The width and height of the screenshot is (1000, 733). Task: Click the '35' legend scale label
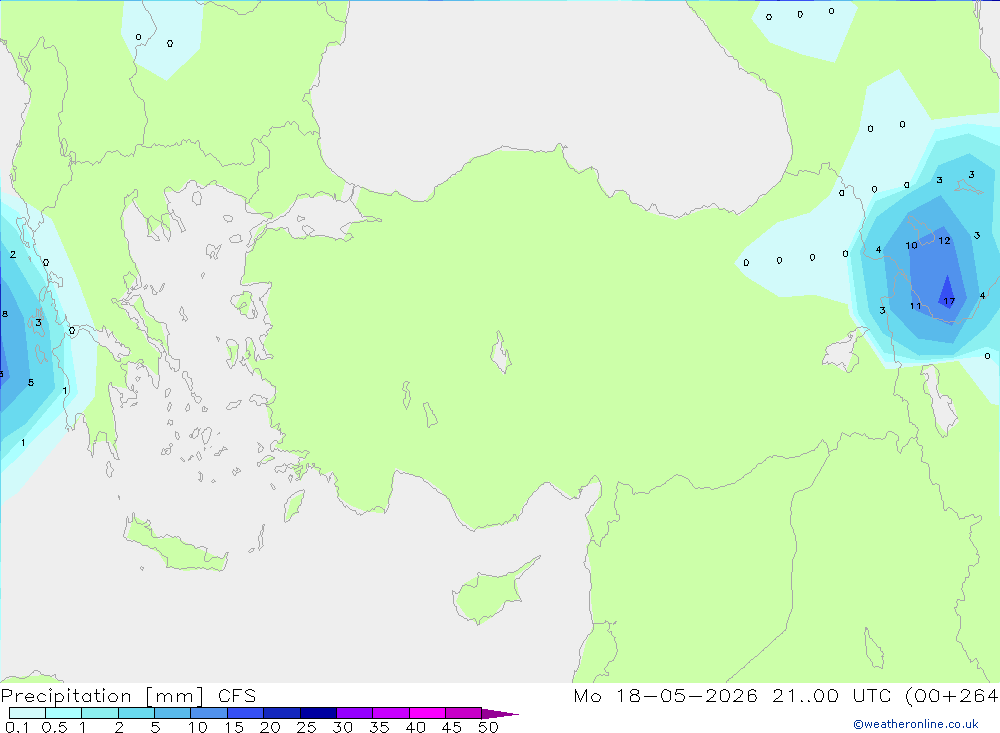coord(379,727)
